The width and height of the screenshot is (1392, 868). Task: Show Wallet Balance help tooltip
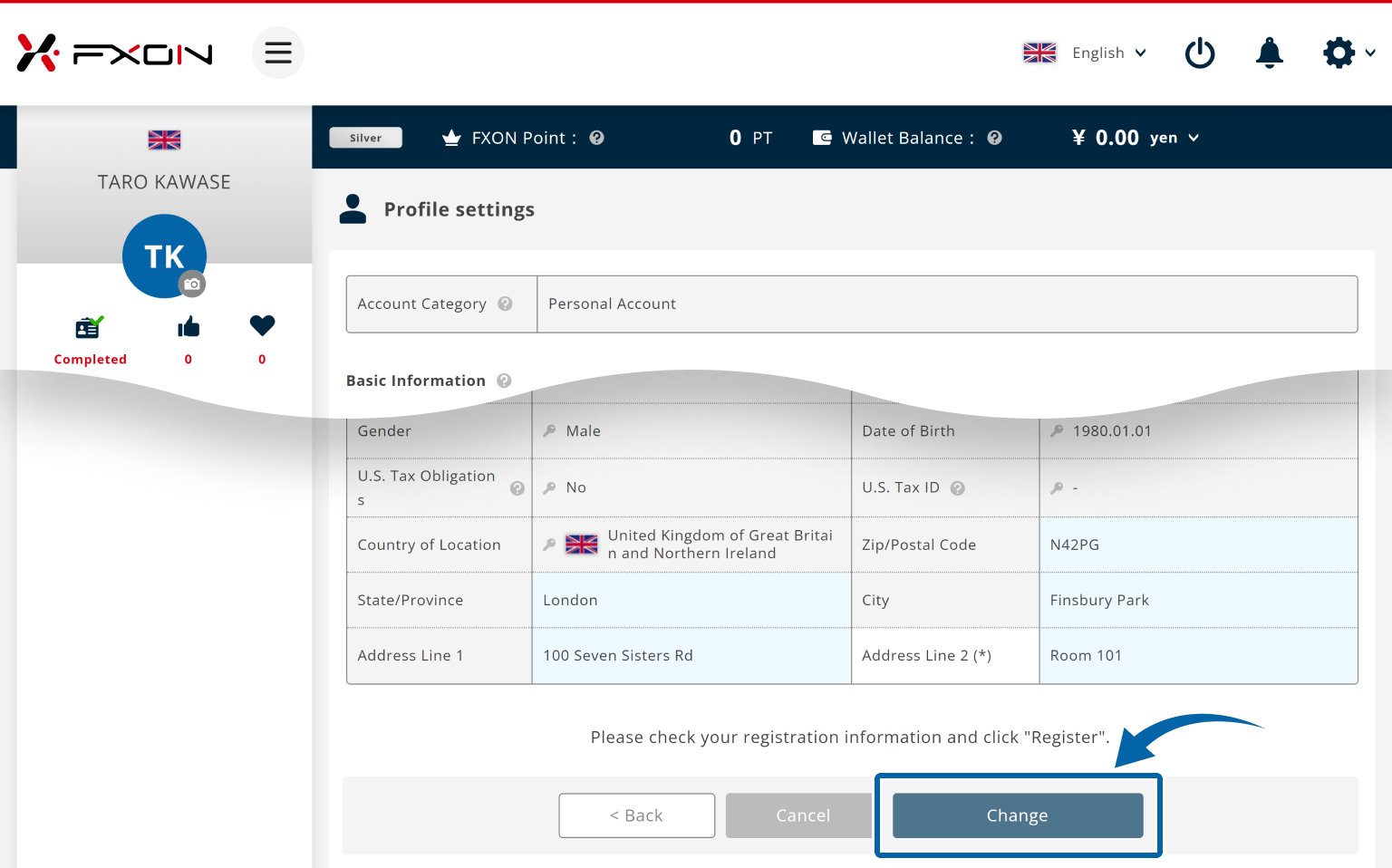coord(994,138)
